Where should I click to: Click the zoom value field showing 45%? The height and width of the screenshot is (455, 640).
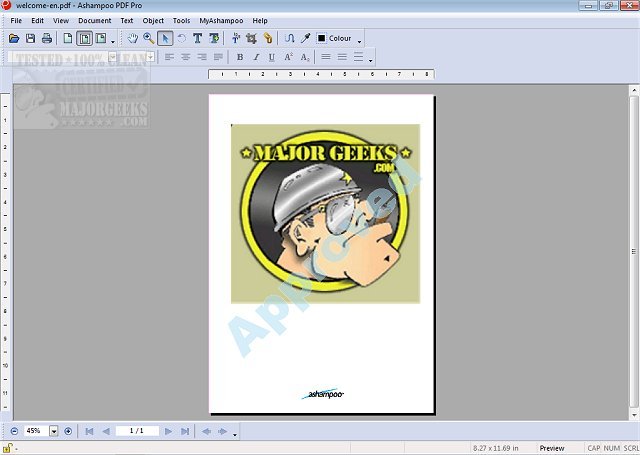pyautogui.click(x=36, y=431)
